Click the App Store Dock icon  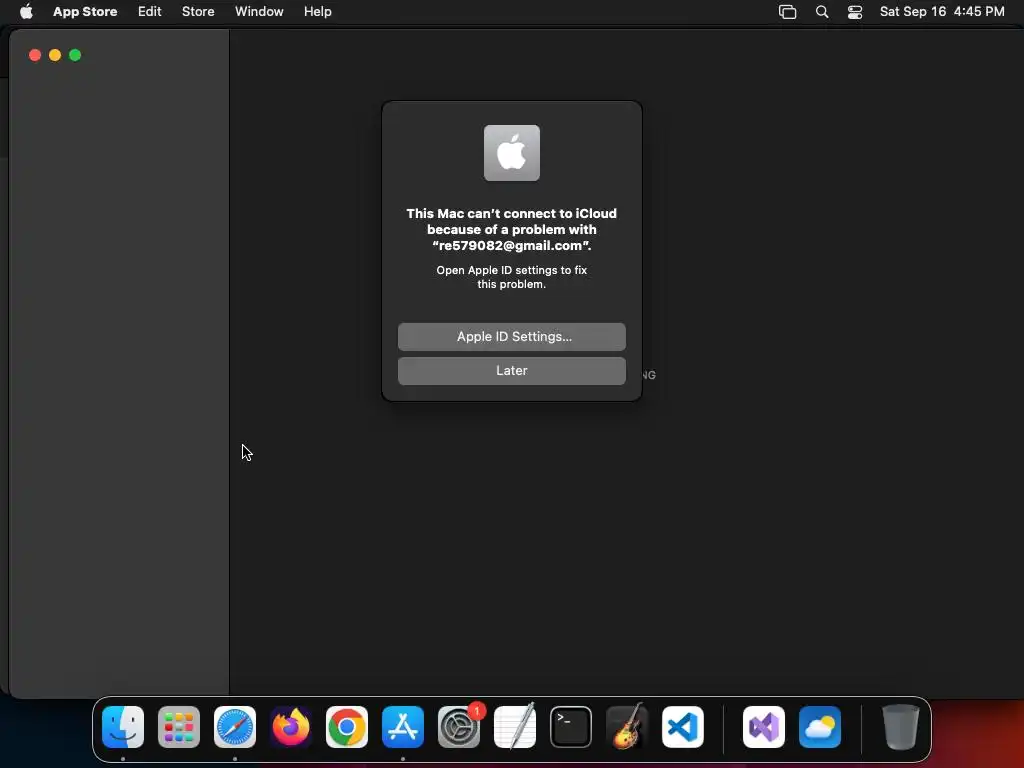tap(403, 727)
